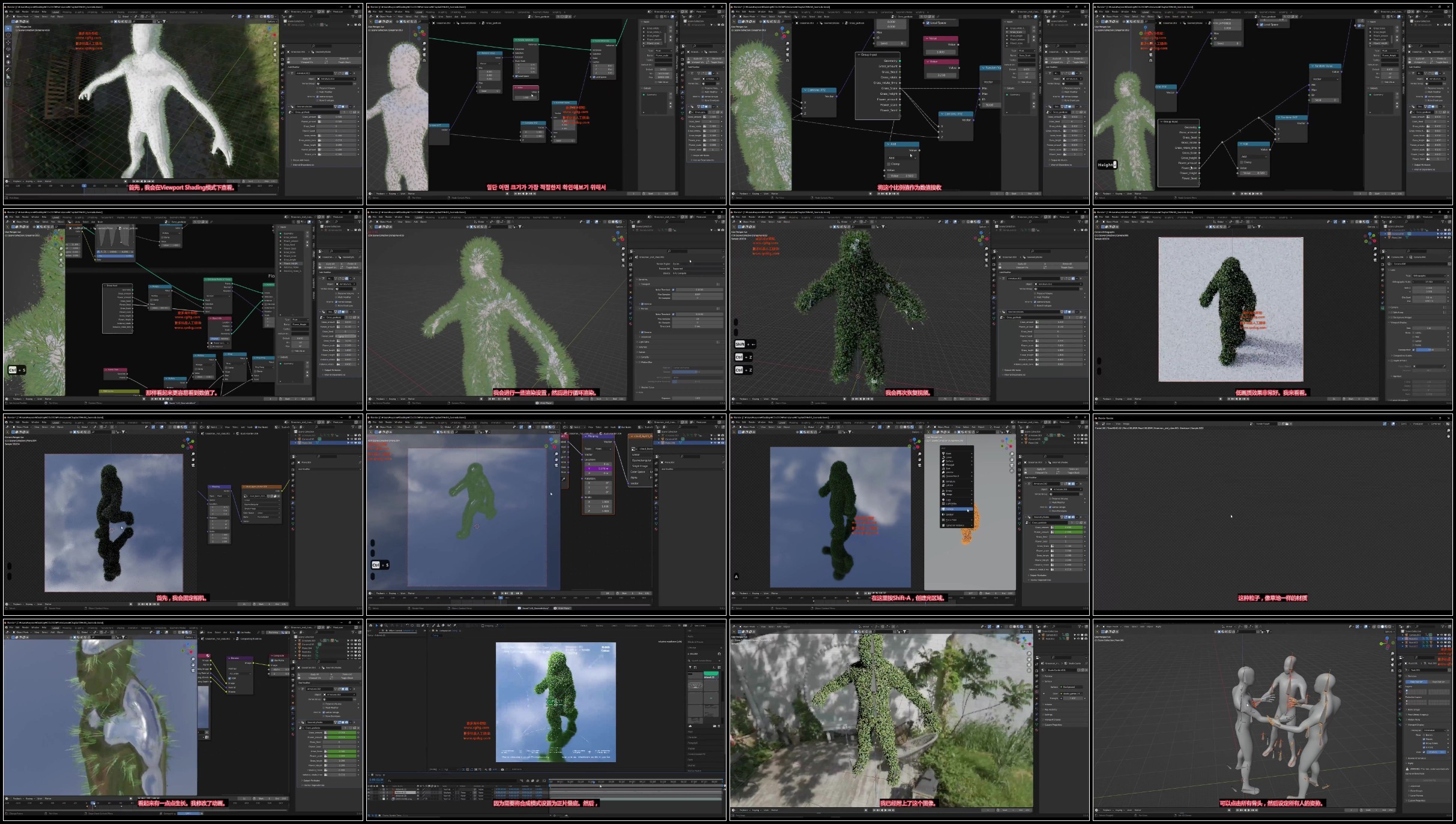Screen dimensions: 1456x824
Task: Open the frame subtitled '在这里按Shift-A'
Action: [x=910, y=515]
